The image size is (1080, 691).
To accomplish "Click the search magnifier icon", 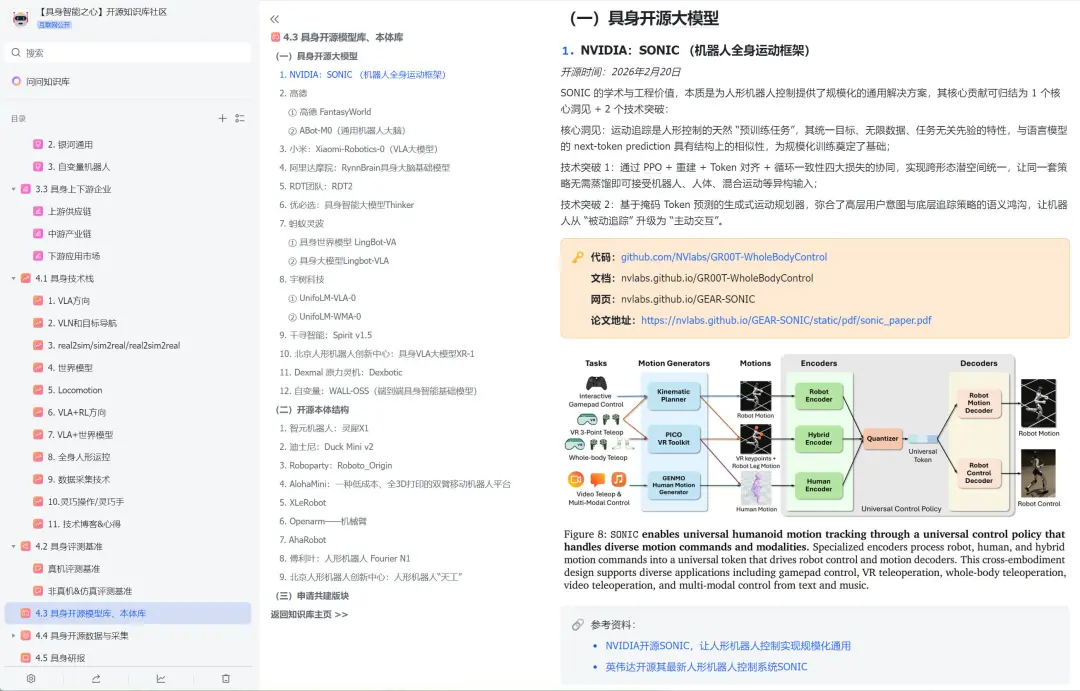I will 17,52.
